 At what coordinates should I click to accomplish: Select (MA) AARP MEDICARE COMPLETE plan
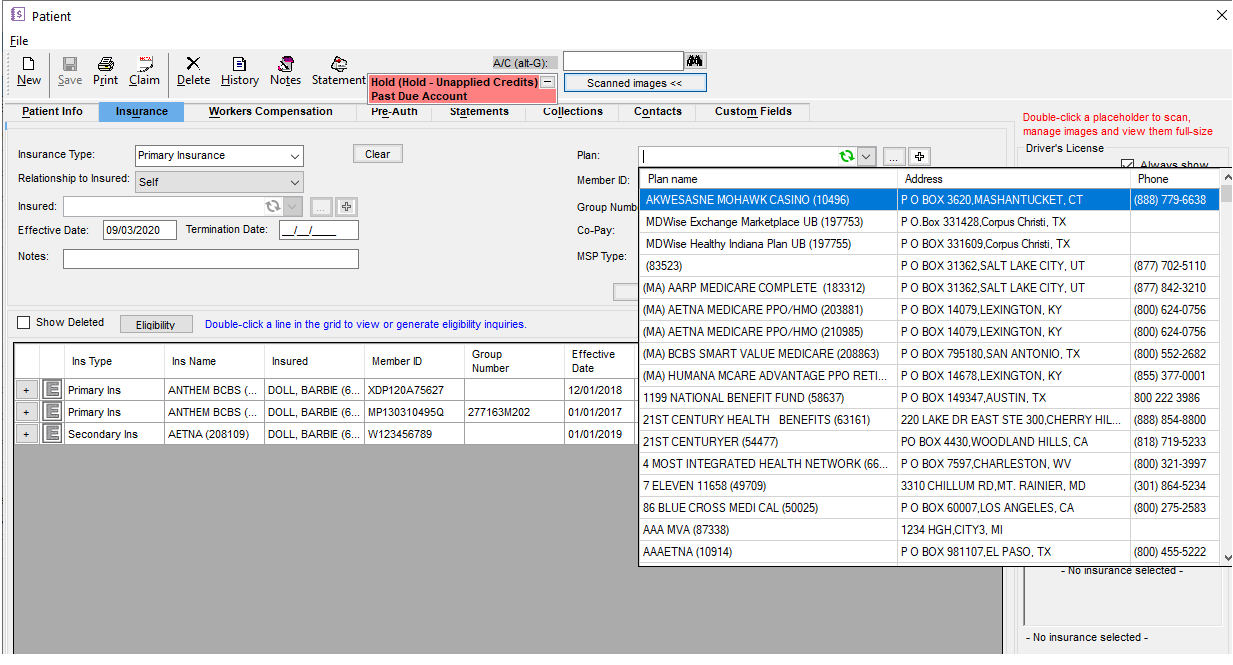928,288
